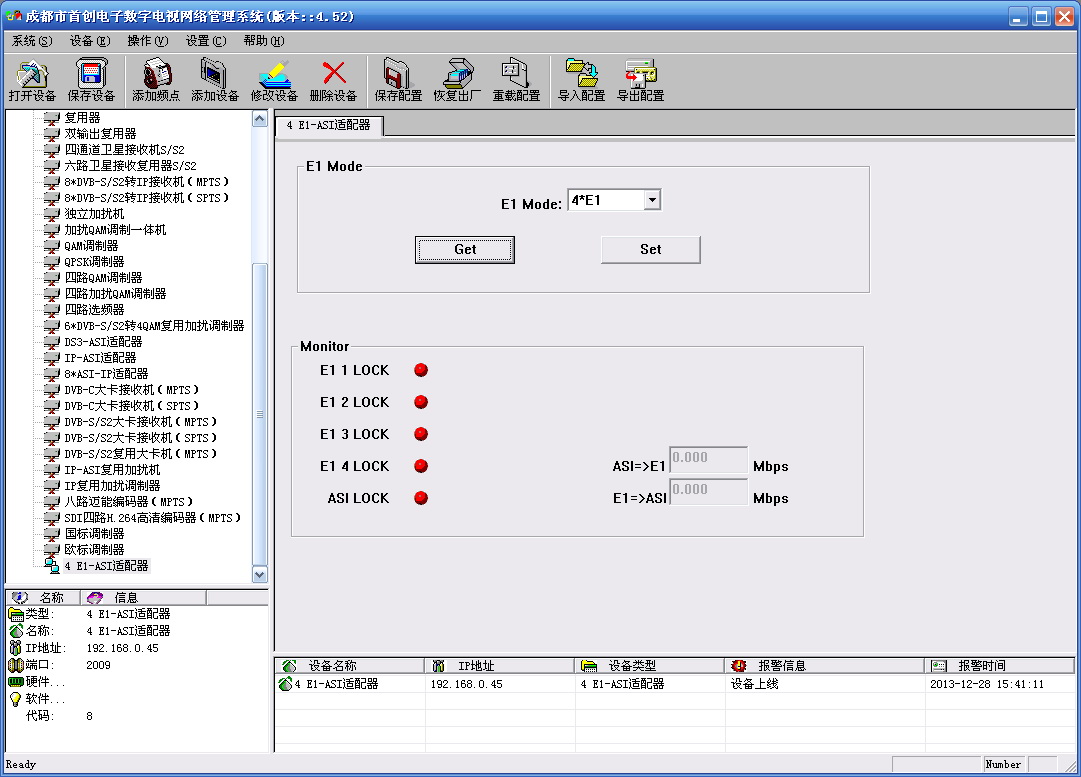Viewport: 1081px width, 777px height.
Task: Select QPSK调制器 in the device tree
Action: pyautogui.click(x=94, y=262)
